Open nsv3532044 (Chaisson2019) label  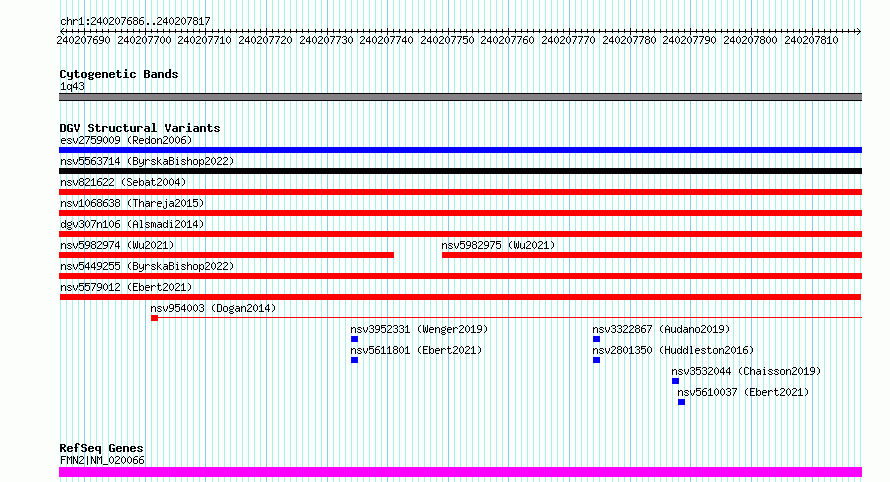pos(746,371)
